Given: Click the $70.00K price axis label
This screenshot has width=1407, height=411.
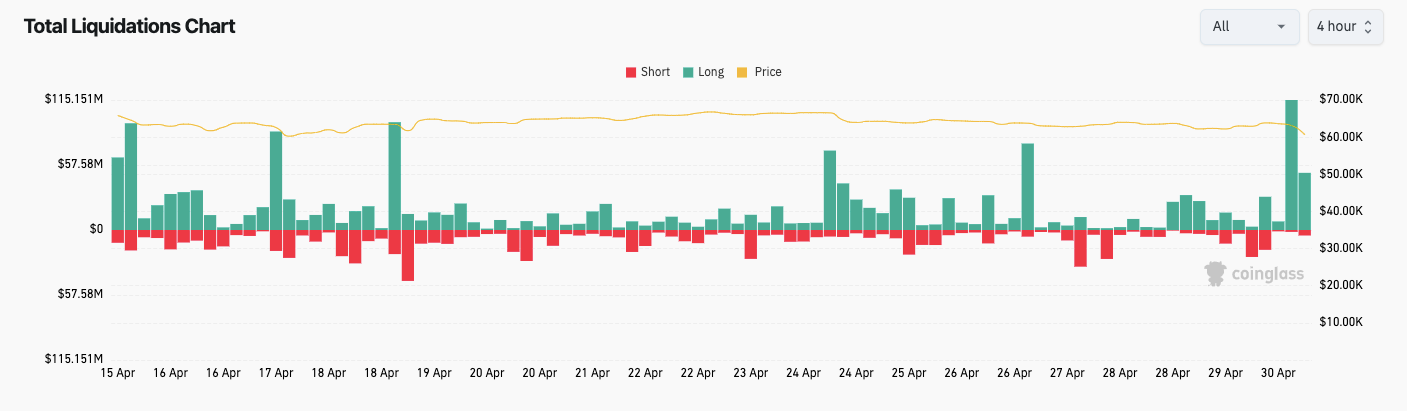Looking at the screenshot, I should (1340, 99).
